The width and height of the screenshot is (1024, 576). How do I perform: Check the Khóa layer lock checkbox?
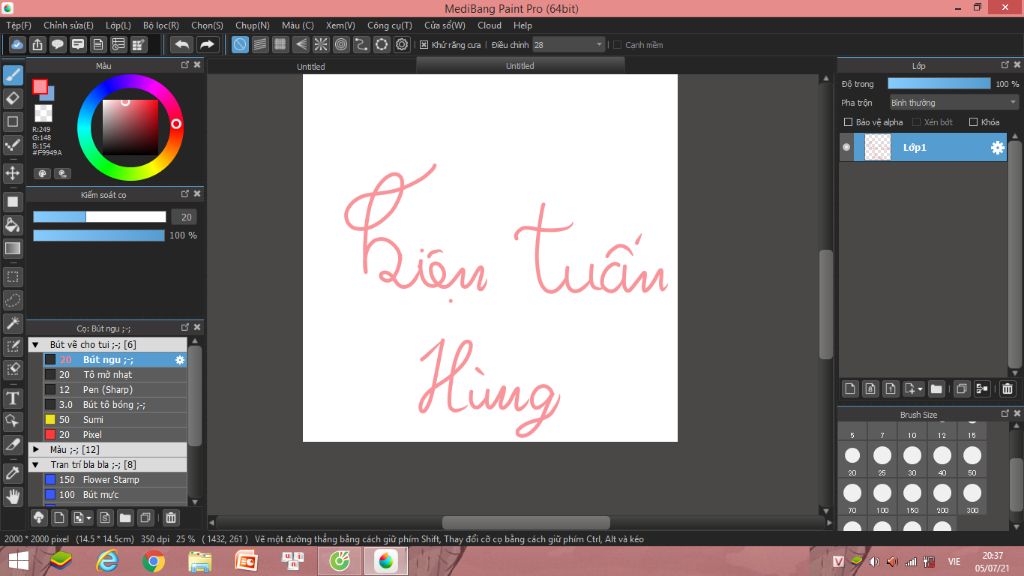coord(973,122)
